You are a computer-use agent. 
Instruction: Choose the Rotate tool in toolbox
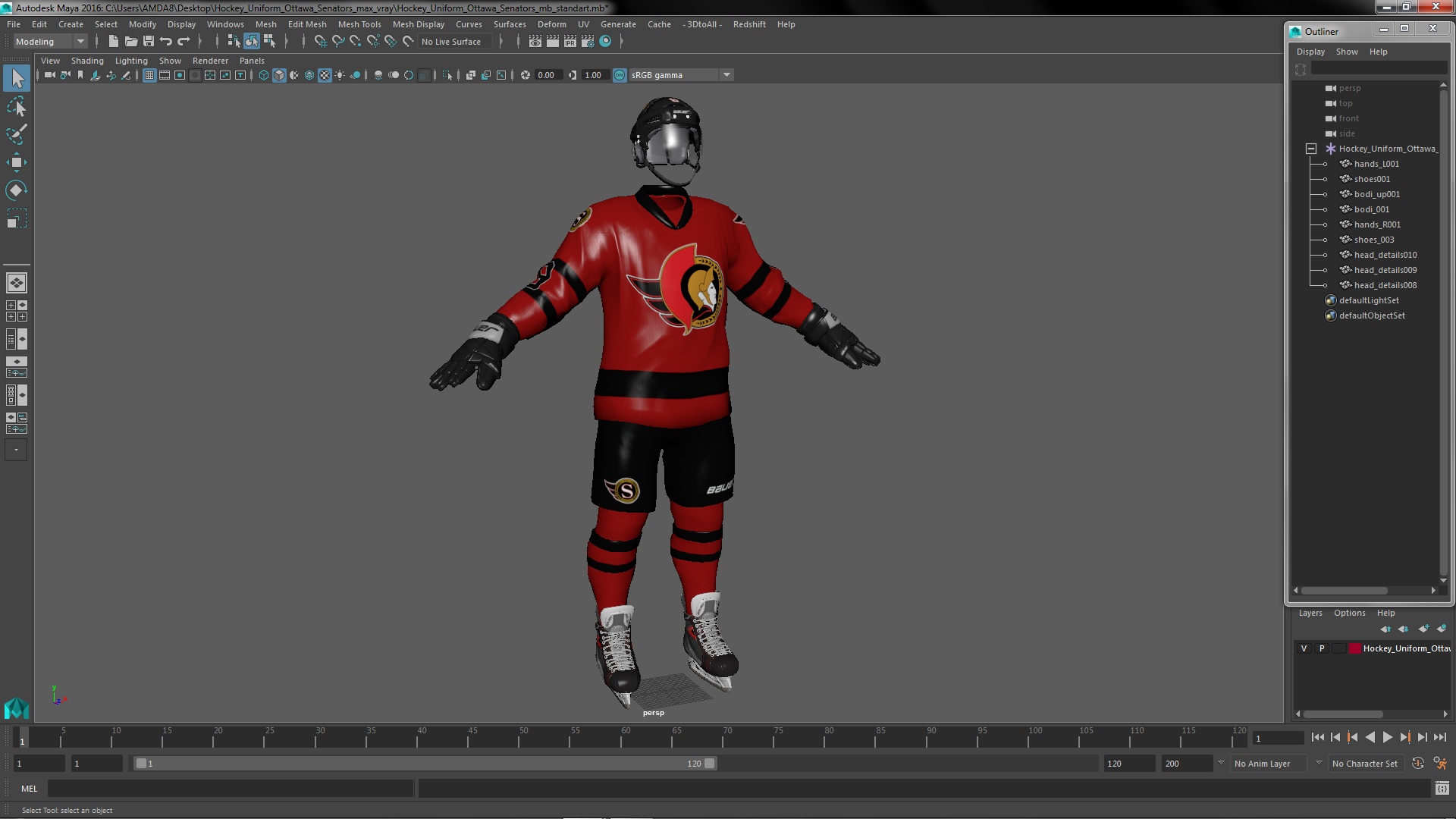17,190
